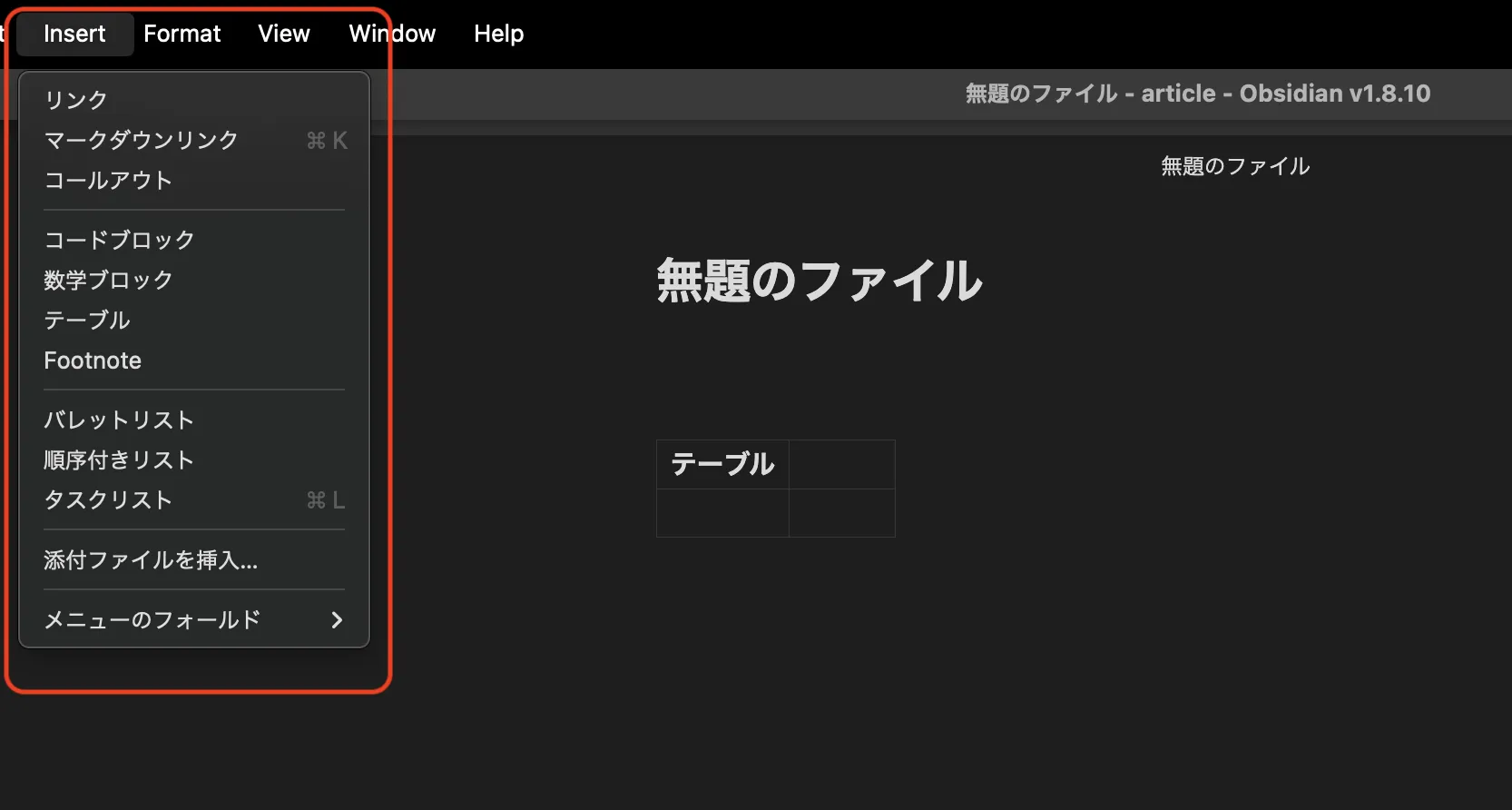The width and height of the screenshot is (1512, 810).
Task: Choose バレットリスト menu item
Action: click(194, 420)
